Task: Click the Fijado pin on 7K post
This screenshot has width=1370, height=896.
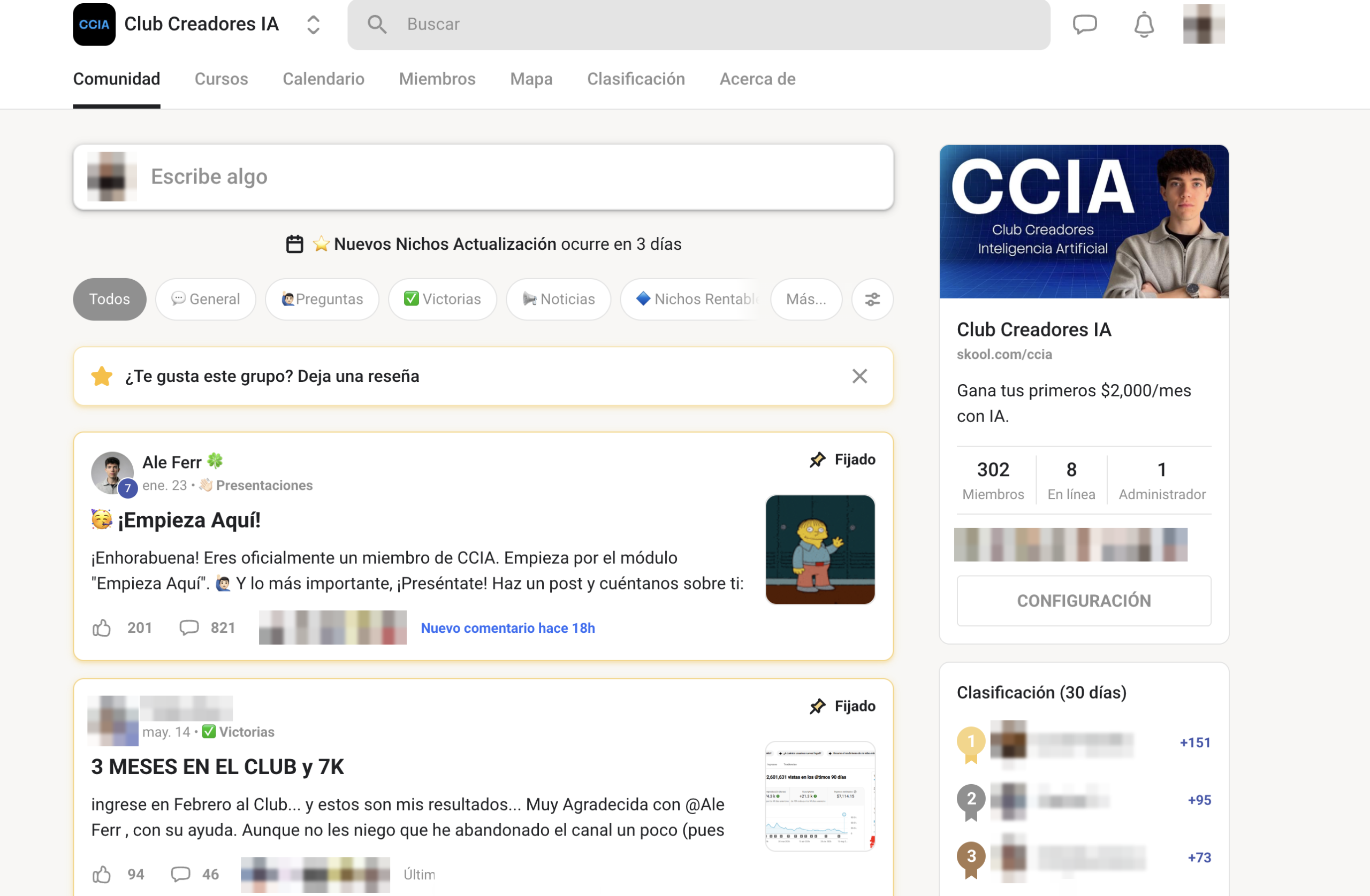Action: [x=843, y=706]
